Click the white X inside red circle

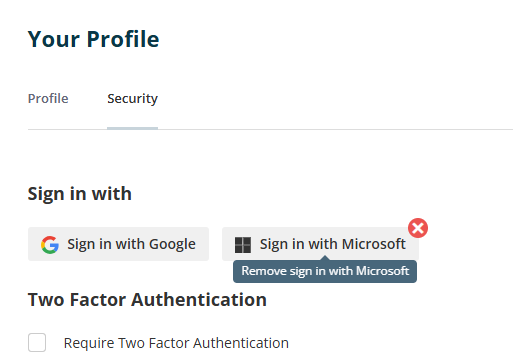[x=418, y=228]
